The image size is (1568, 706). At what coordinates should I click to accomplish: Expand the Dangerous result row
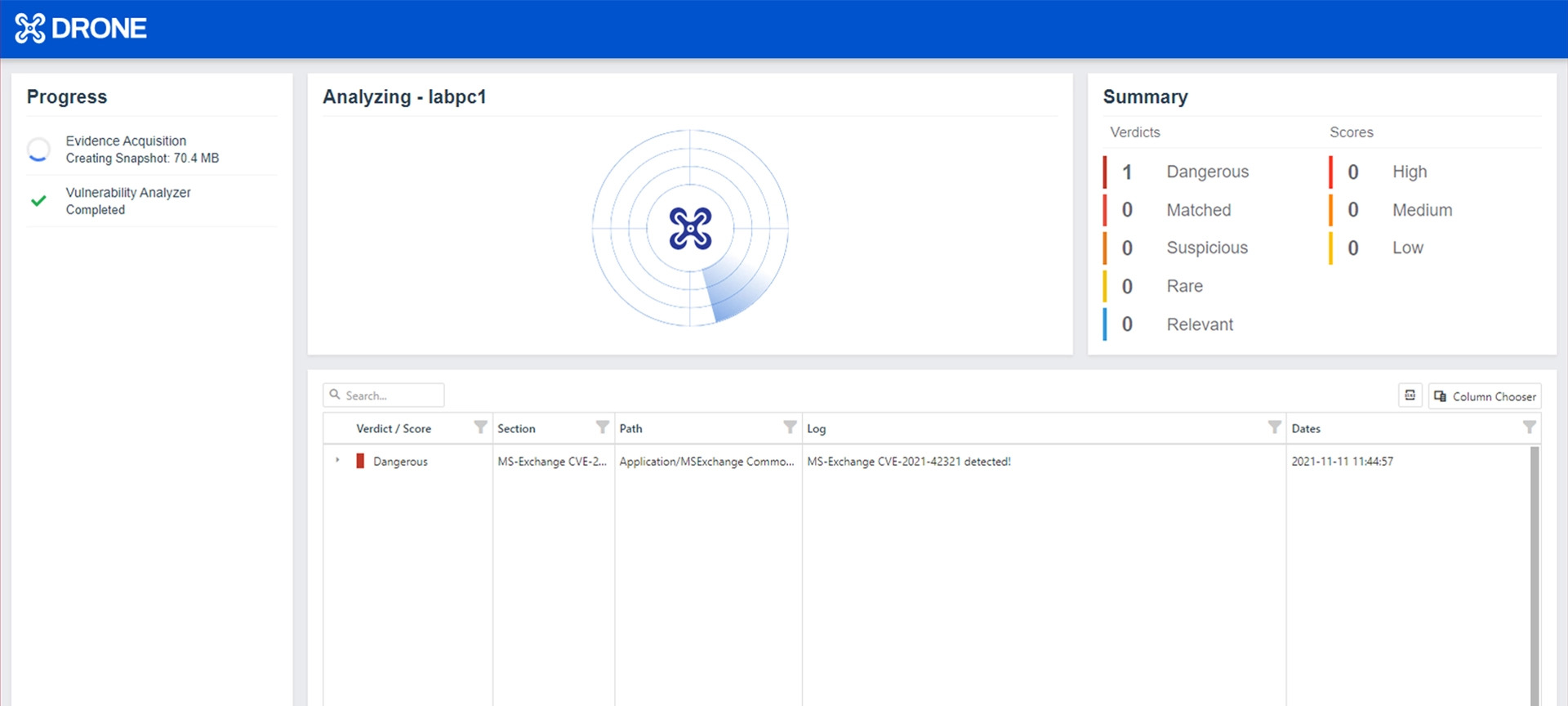click(x=337, y=461)
